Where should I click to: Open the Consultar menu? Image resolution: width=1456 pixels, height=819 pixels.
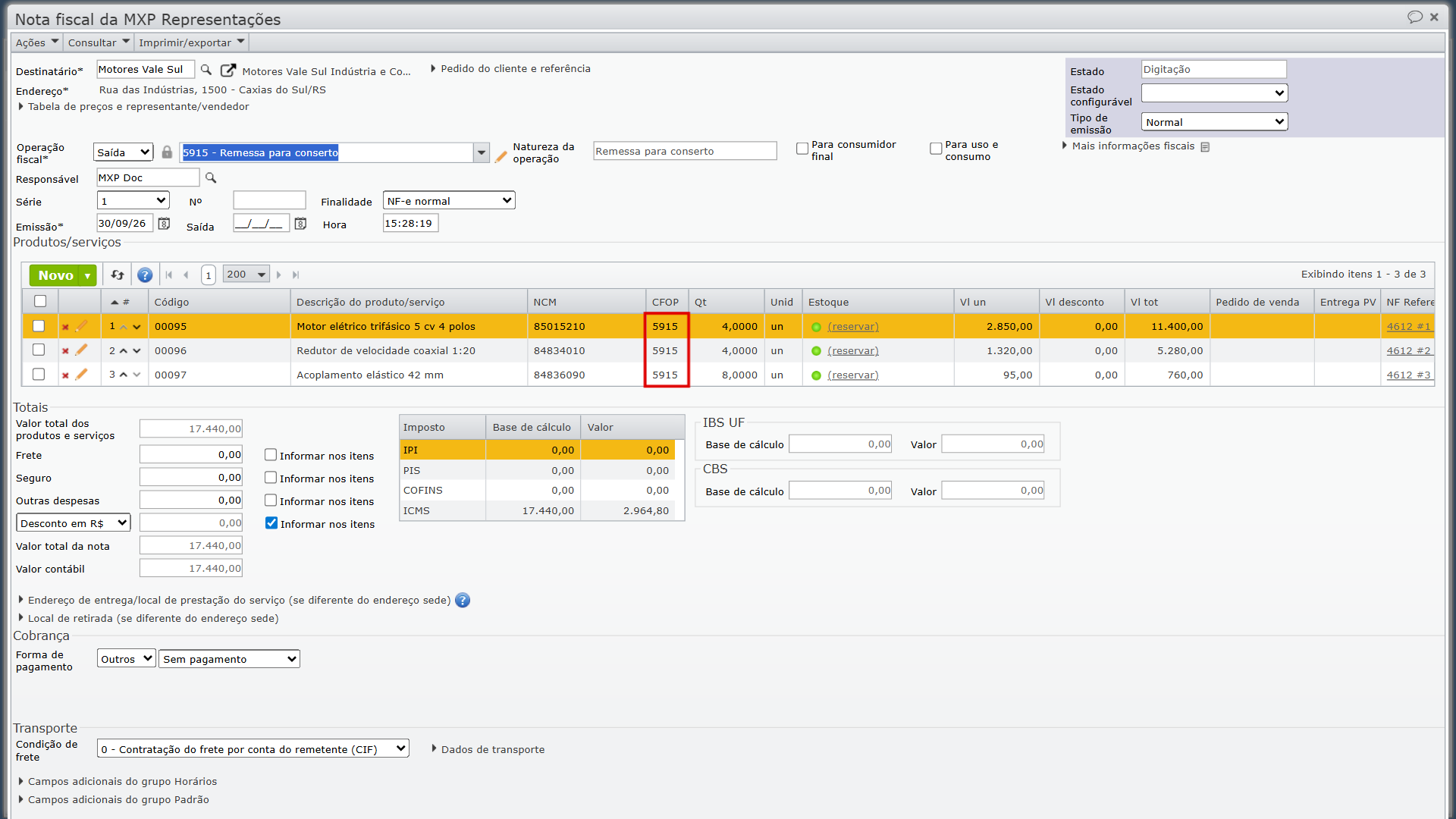click(x=99, y=42)
